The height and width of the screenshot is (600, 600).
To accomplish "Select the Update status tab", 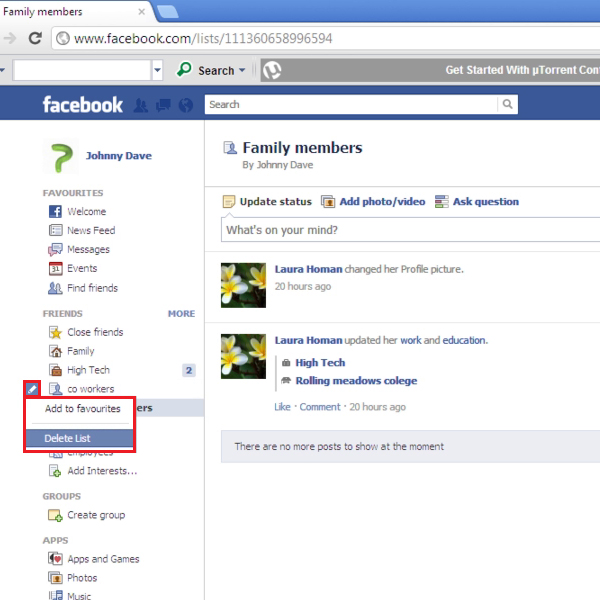I will click(267, 202).
